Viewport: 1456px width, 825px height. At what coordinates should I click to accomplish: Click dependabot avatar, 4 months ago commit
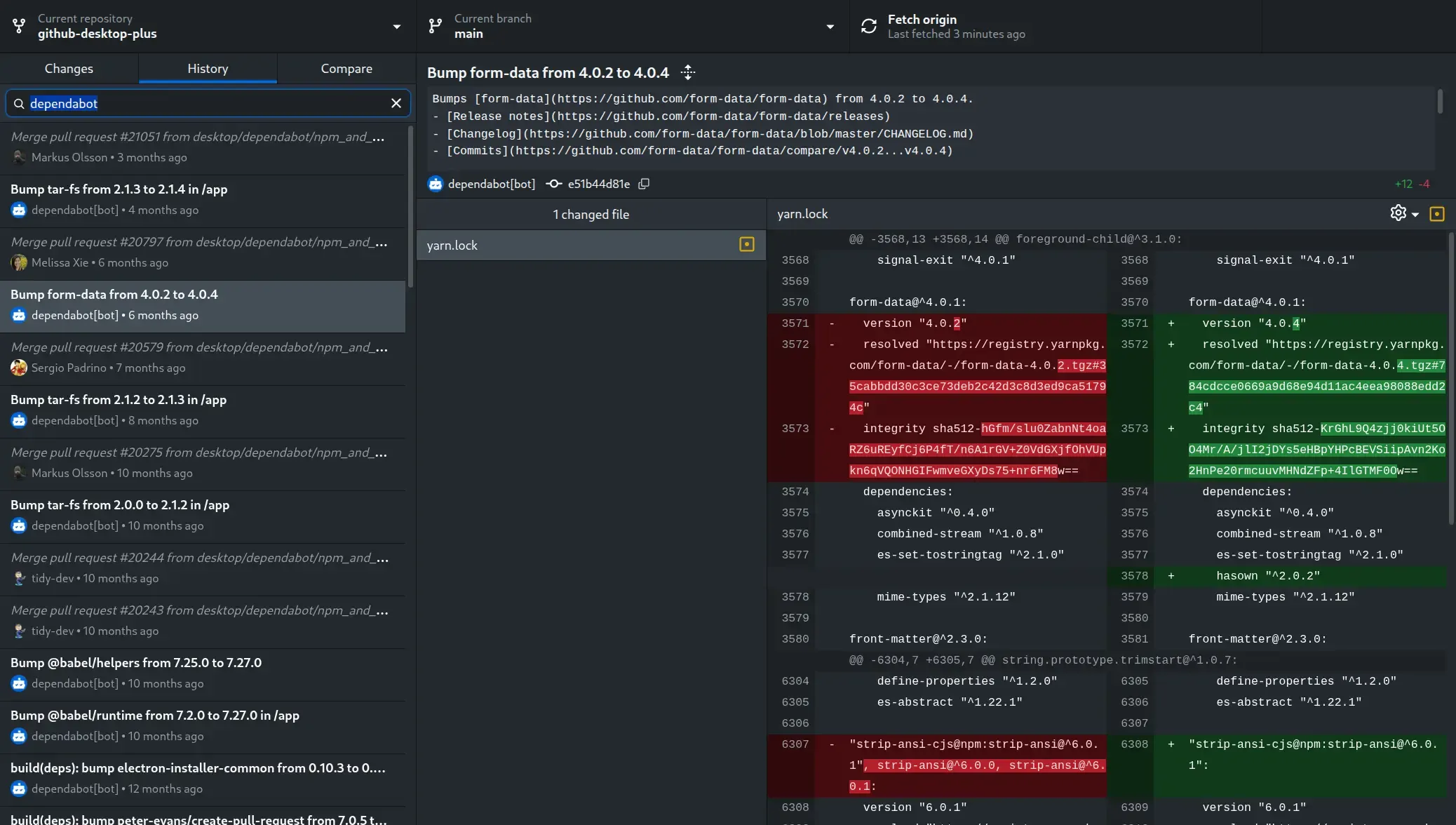19,210
